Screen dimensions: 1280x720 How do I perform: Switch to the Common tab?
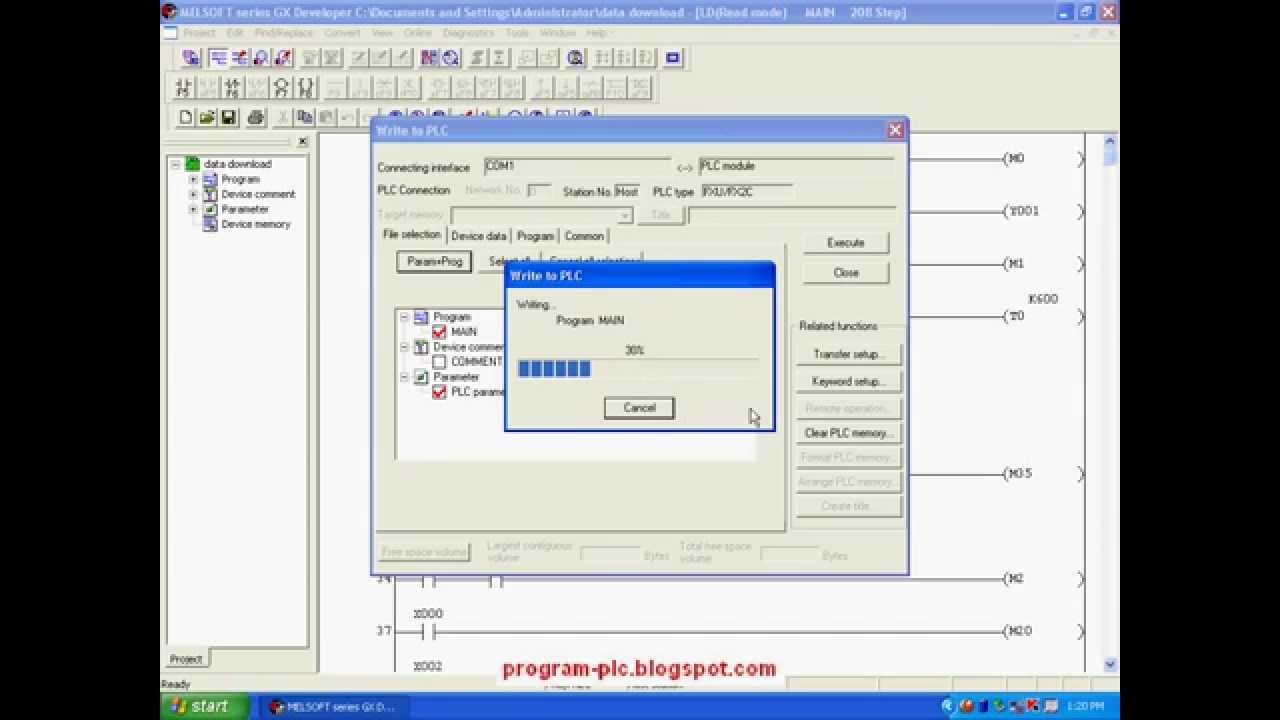[x=584, y=236]
